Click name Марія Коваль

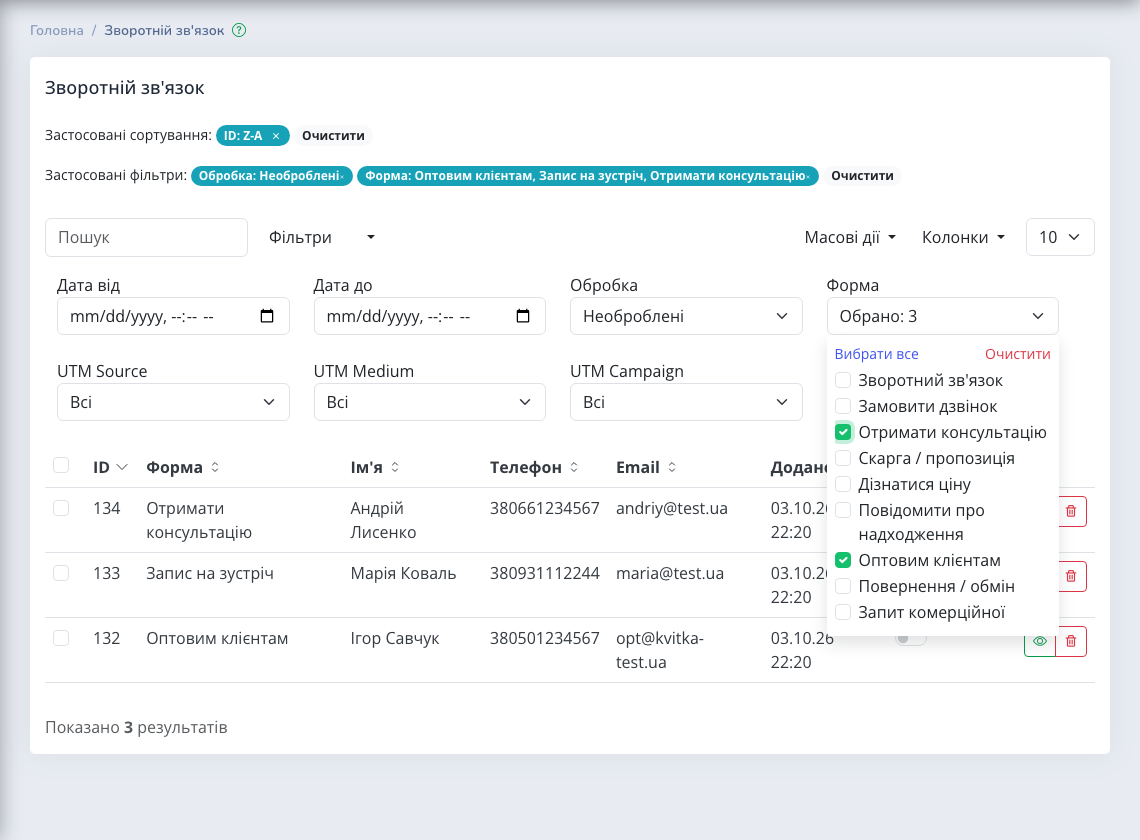[404, 573]
